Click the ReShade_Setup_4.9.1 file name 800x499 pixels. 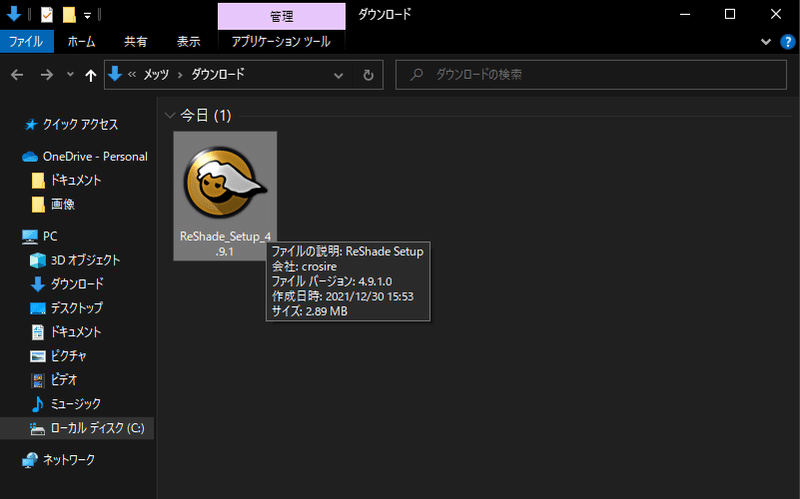click(x=225, y=244)
